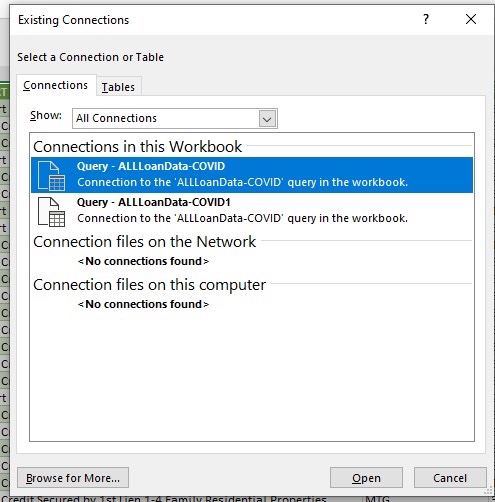Click the Connections in this Workbook heading
Screen dimensions: 495x502
pos(137,147)
